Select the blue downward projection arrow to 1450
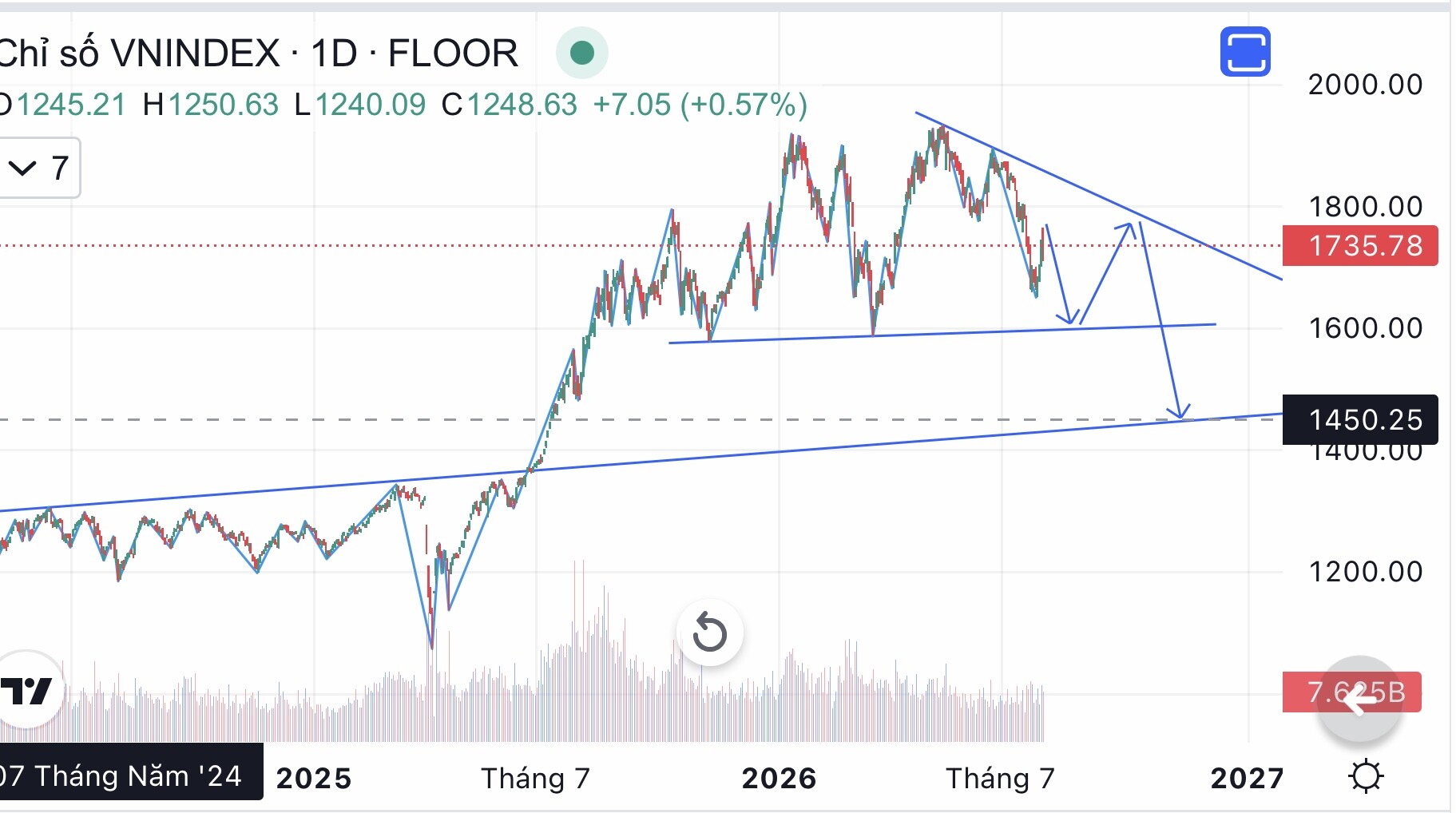The image size is (1456, 813). 1161,319
